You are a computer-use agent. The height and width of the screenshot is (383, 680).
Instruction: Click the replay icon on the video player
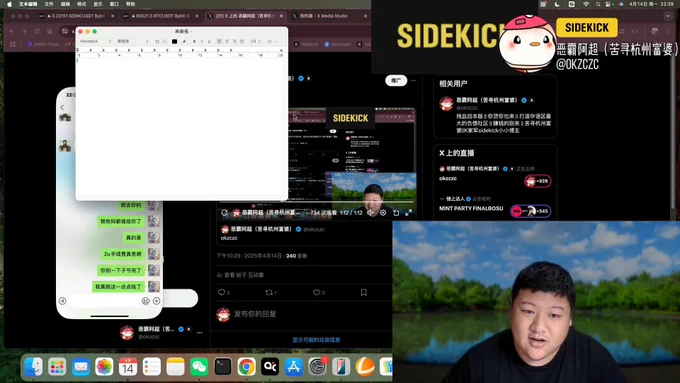[x=224, y=213]
